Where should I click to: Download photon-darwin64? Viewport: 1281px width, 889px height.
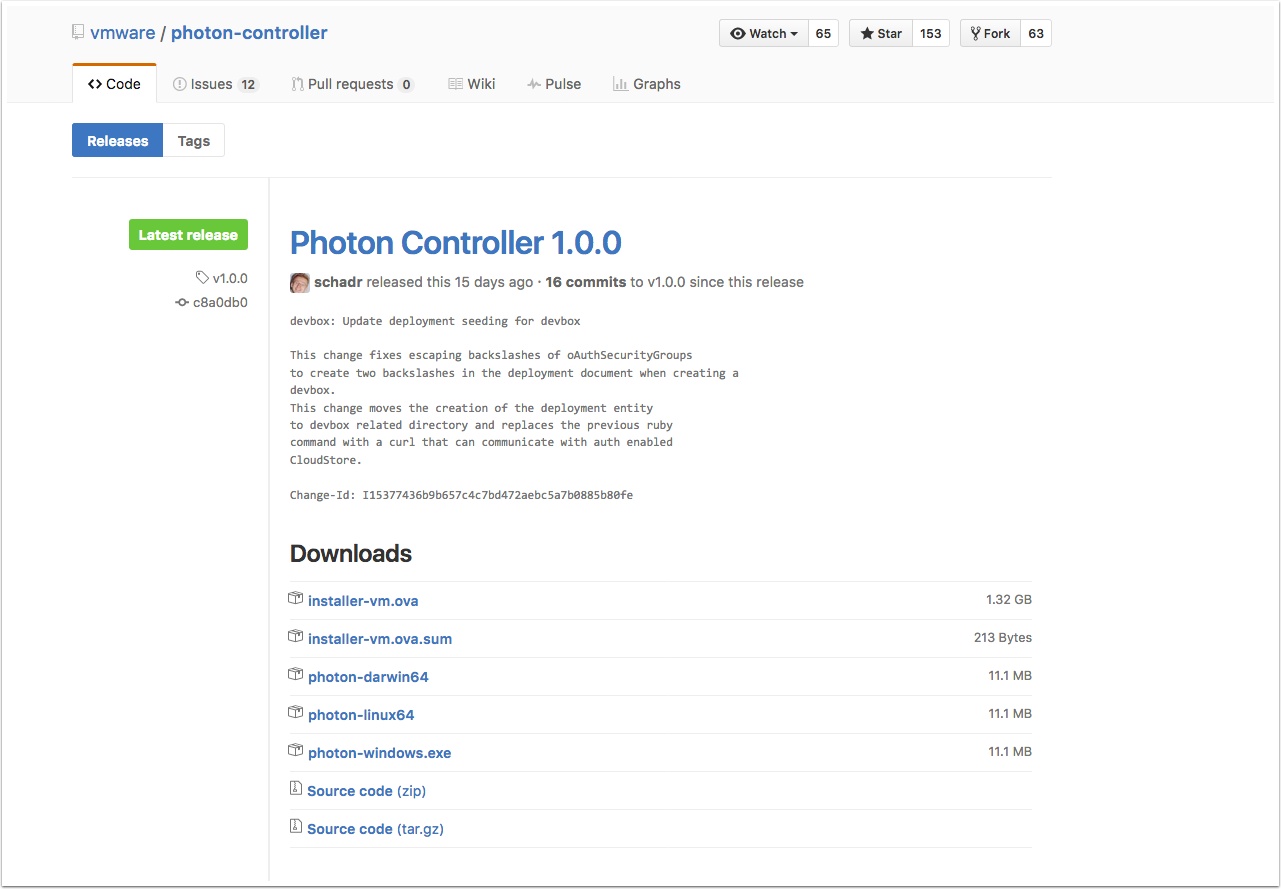point(368,677)
